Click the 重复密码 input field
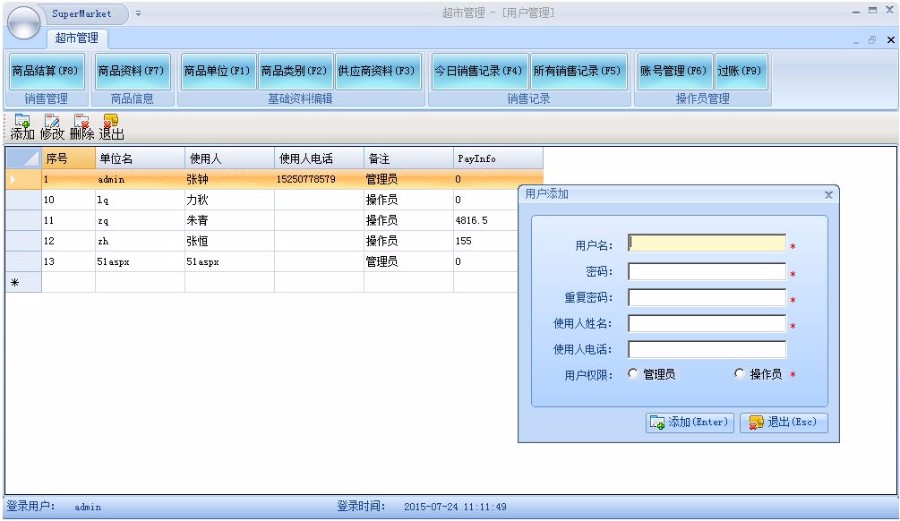The image size is (900, 521). coord(707,297)
